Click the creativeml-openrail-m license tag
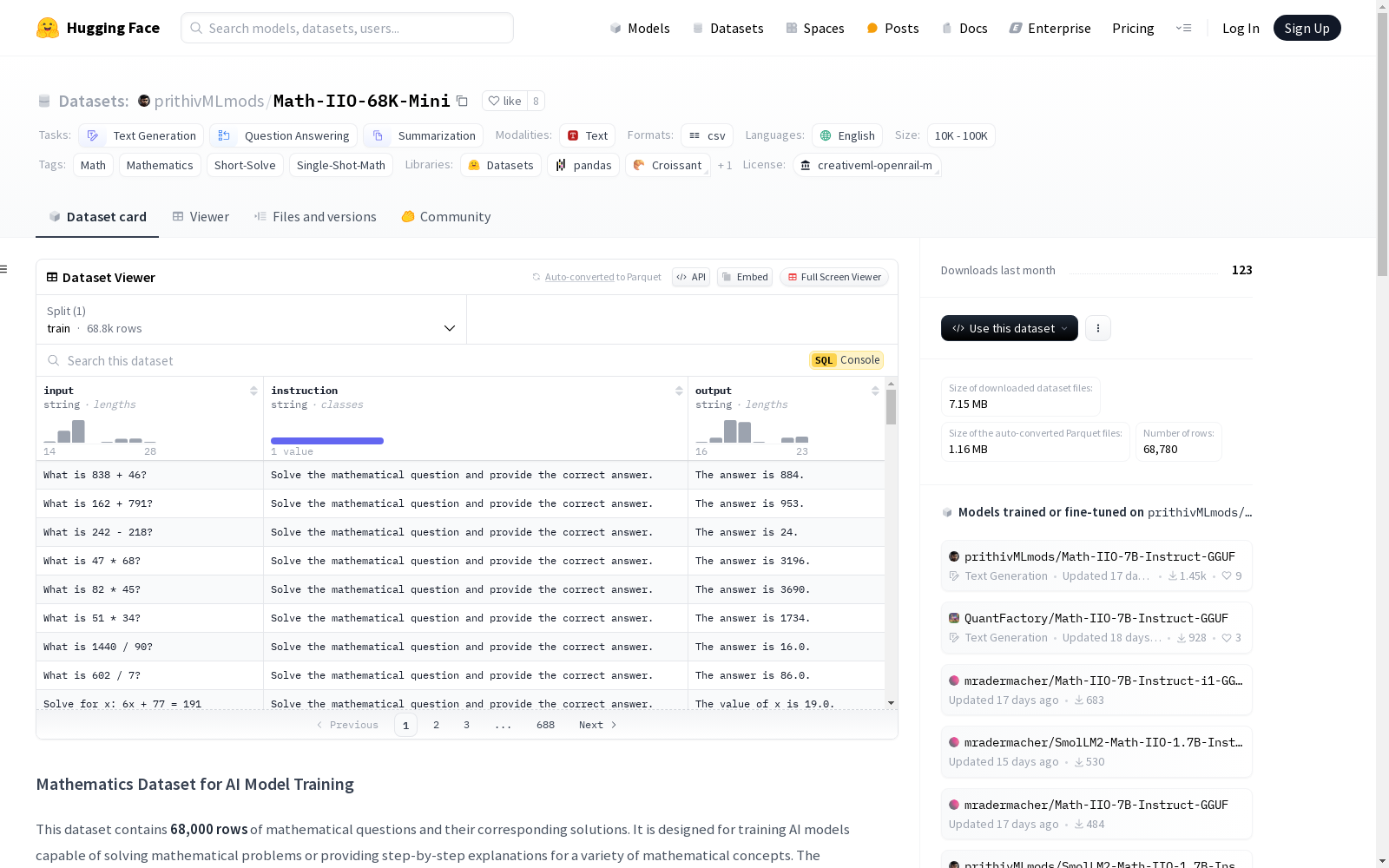Screen dimensions: 1389x868 coord(866,165)
